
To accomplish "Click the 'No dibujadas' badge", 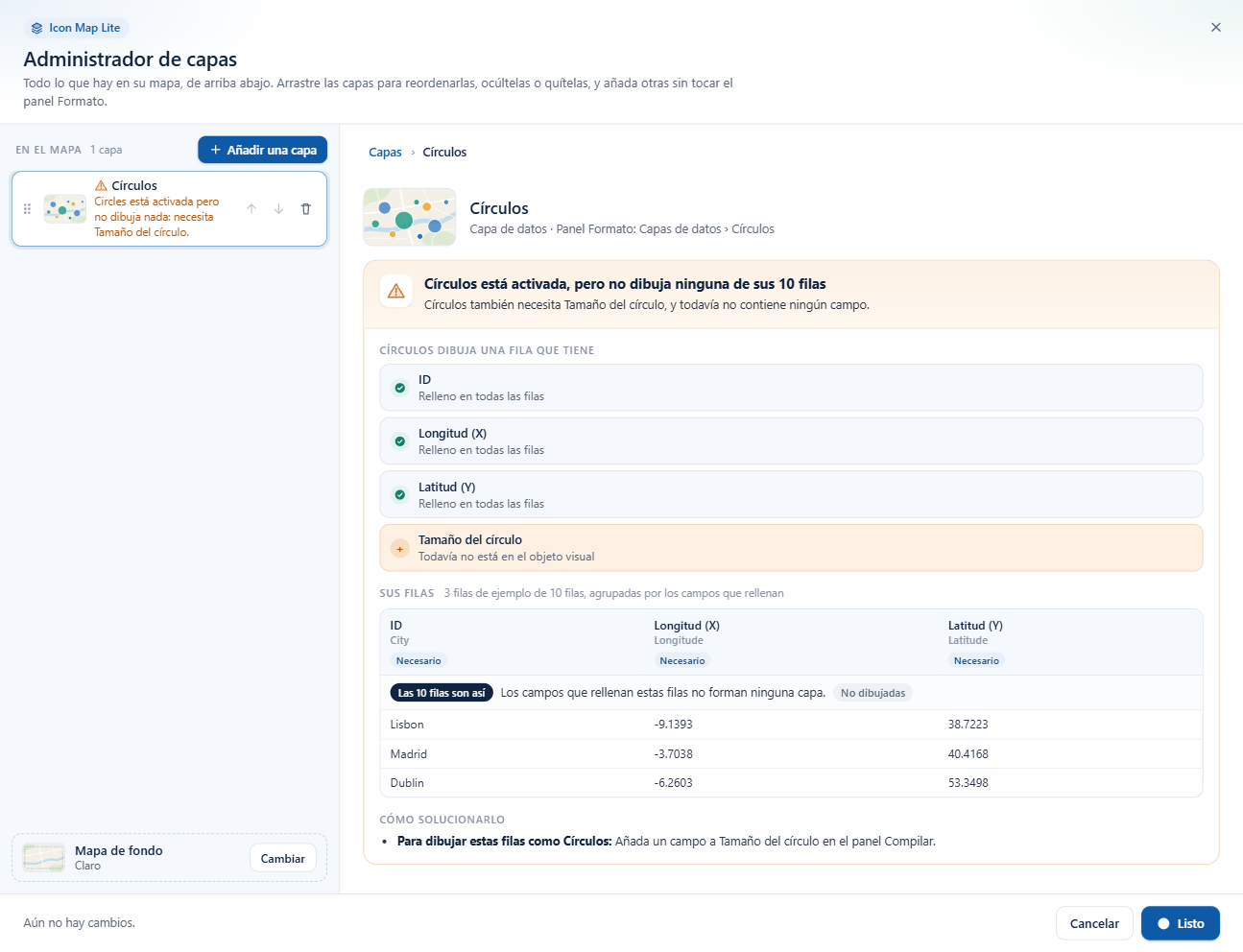I will coord(872,693).
